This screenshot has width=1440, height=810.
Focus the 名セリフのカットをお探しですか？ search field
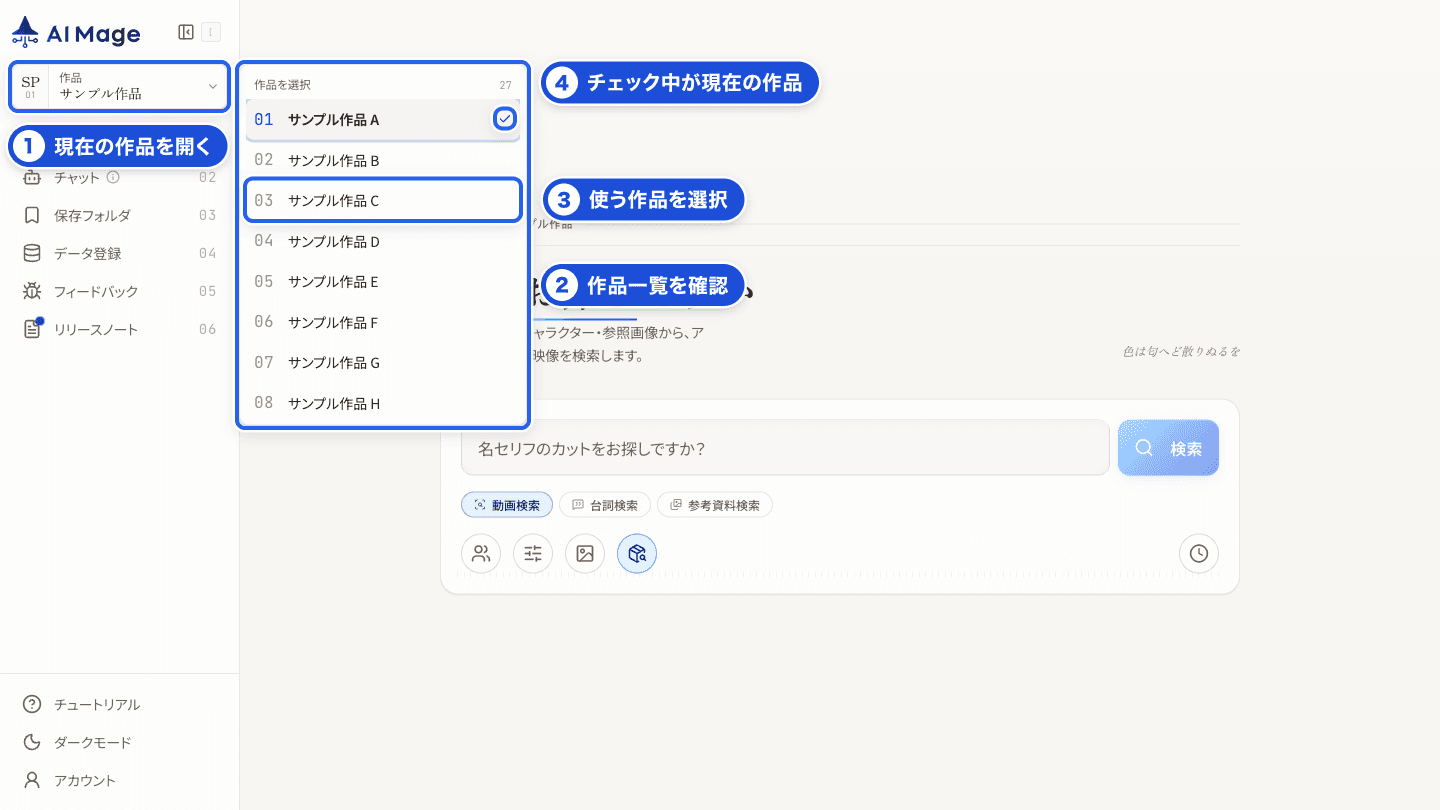[x=785, y=447]
